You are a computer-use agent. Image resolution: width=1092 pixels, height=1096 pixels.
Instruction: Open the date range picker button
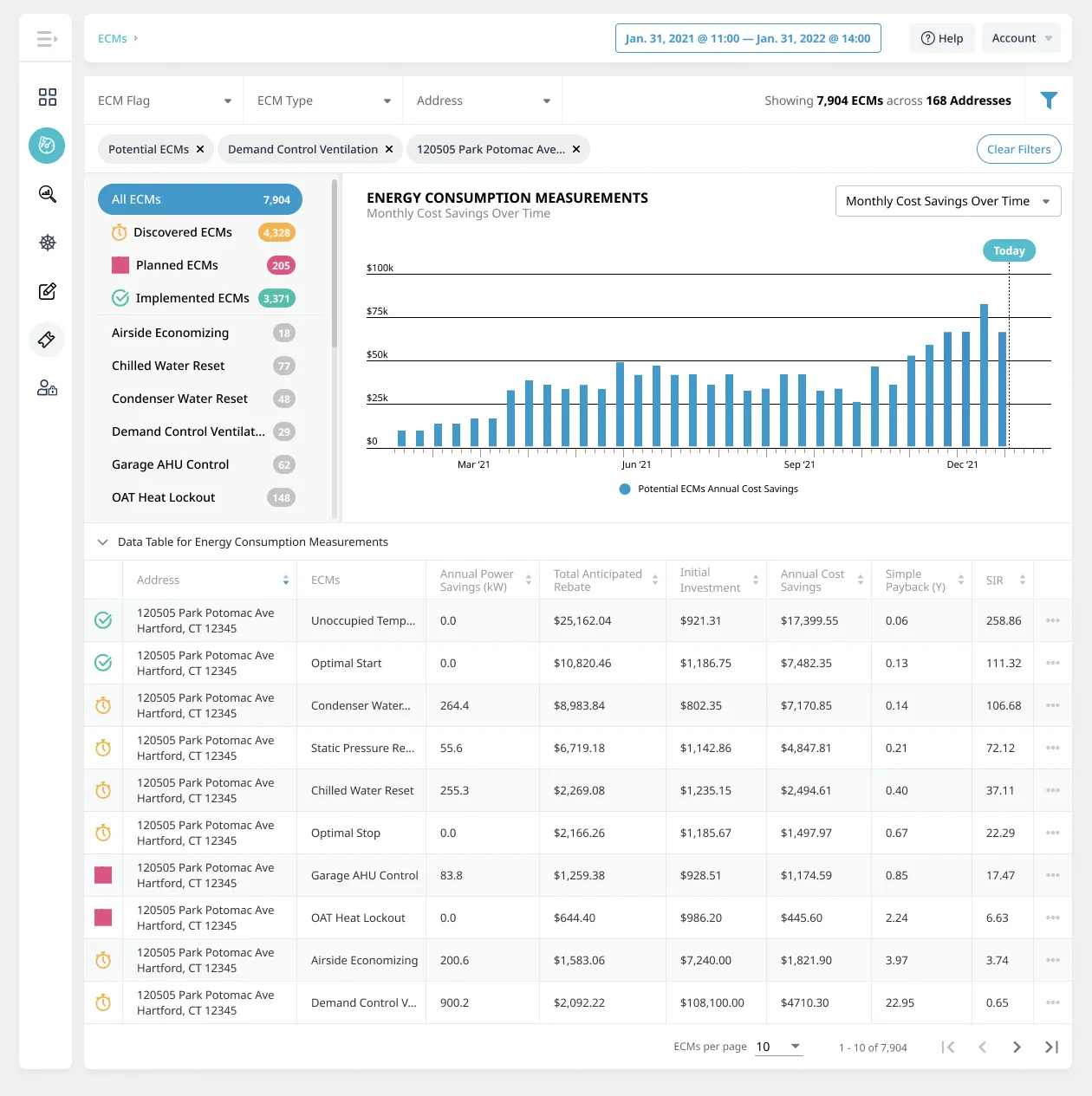pos(748,38)
